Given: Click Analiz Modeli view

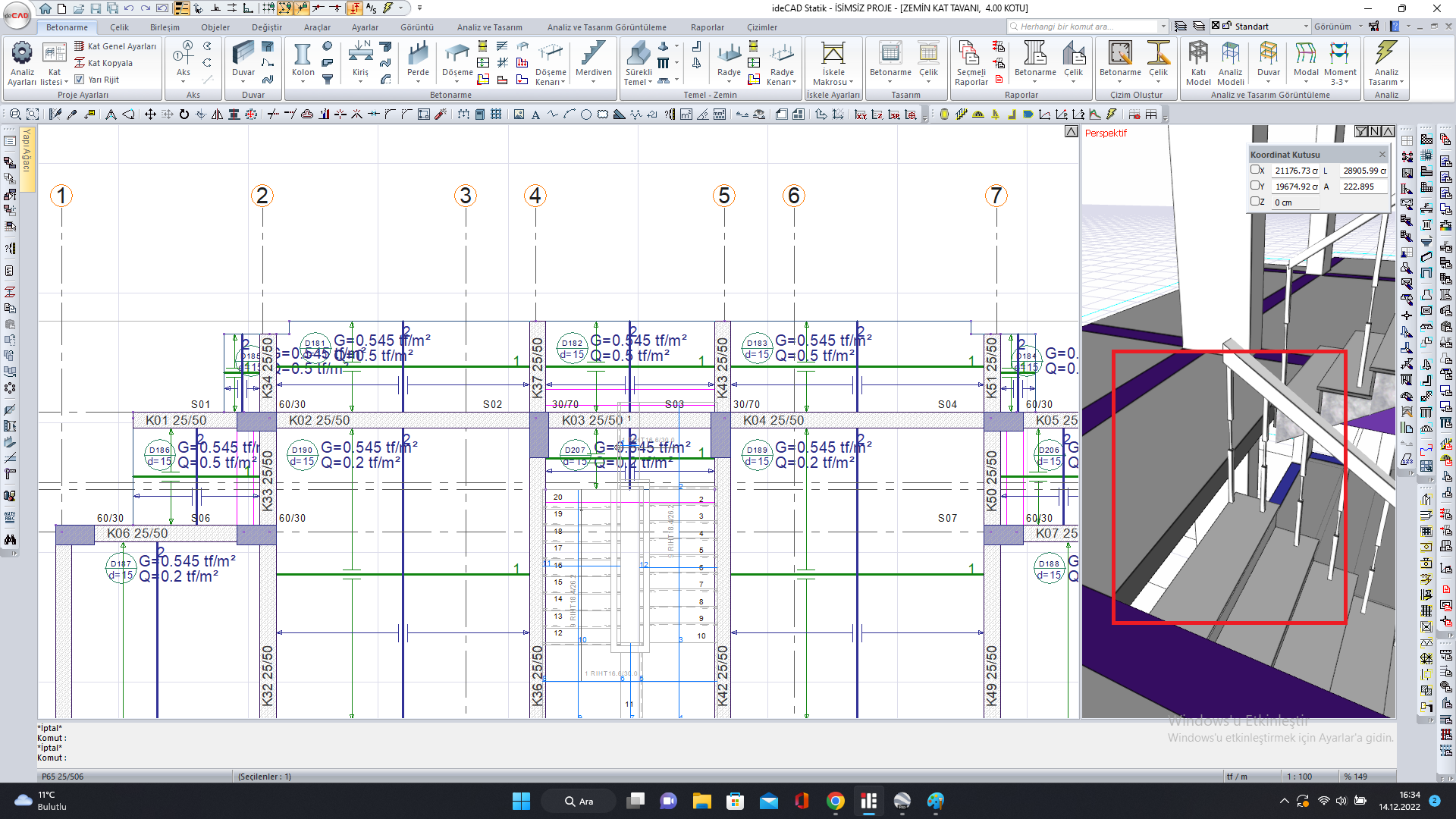Looking at the screenshot, I should [1230, 64].
